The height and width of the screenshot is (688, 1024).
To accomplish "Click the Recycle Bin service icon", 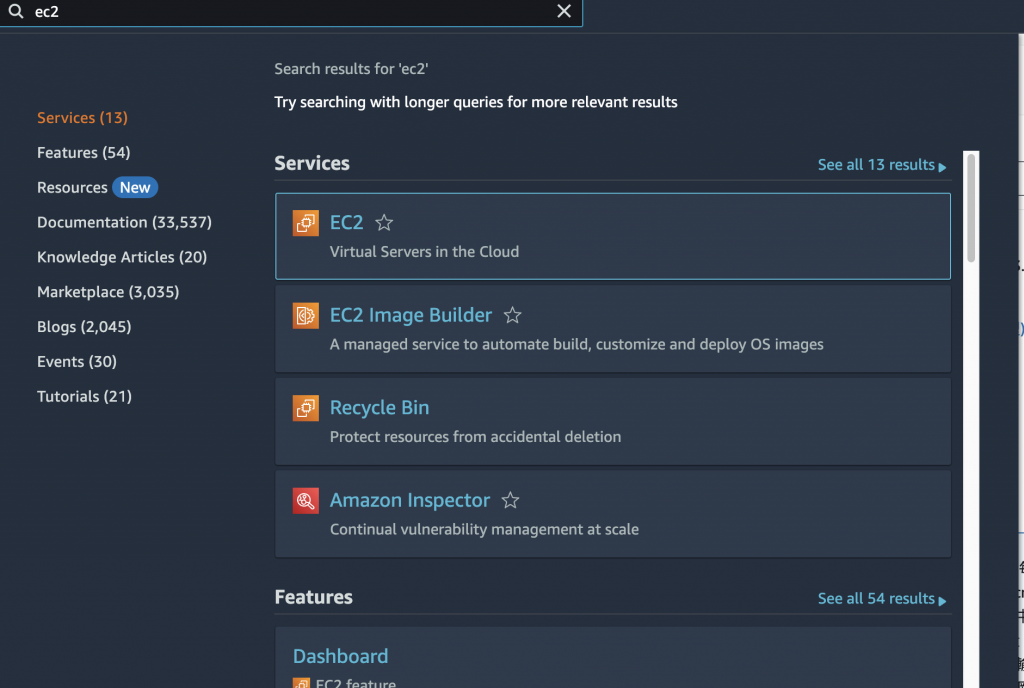I will click(x=306, y=409).
